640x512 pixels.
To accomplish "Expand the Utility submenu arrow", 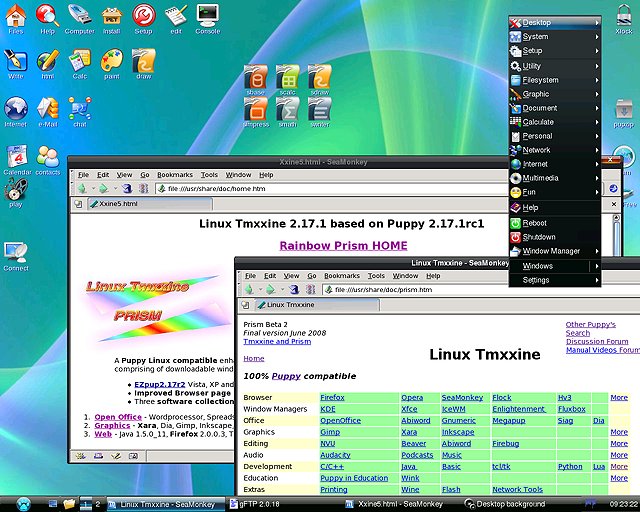I will click(x=597, y=66).
